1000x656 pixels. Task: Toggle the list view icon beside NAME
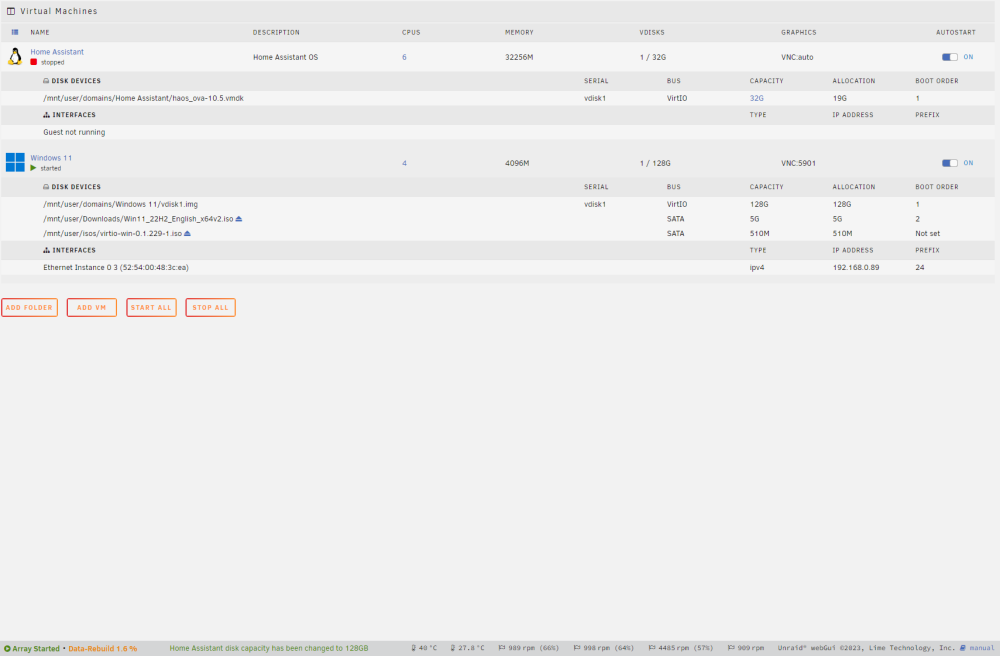pos(15,32)
